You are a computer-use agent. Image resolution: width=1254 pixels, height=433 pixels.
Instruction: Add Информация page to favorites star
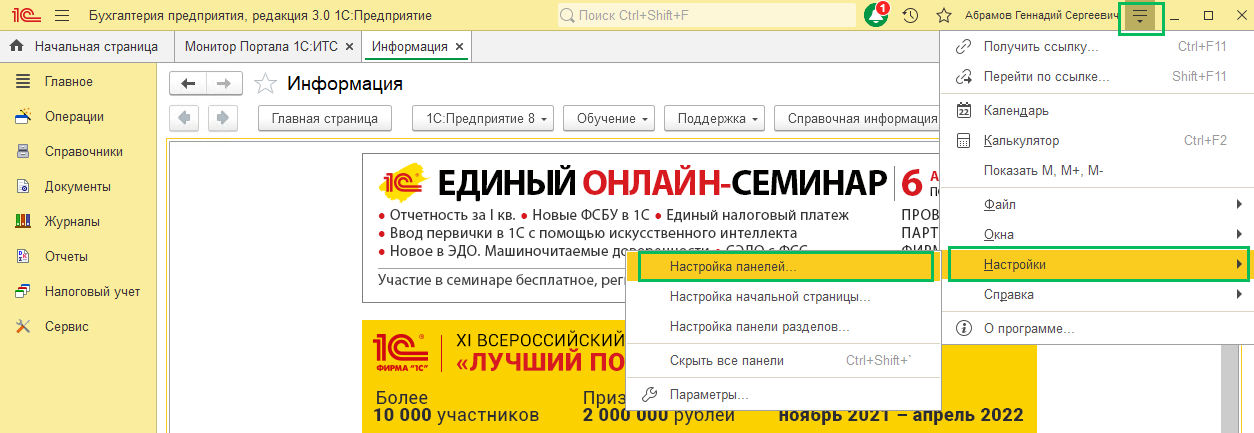(265, 83)
